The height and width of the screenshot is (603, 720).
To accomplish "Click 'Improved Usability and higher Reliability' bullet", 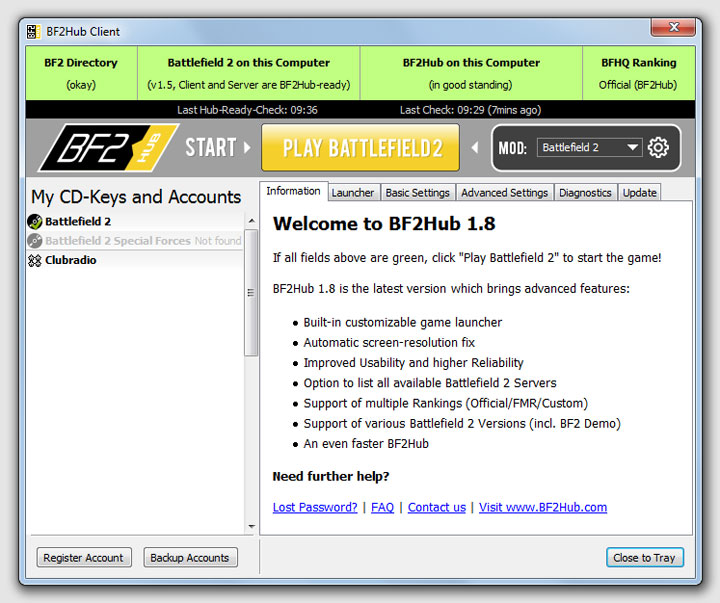I will pyautogui.click(x=413, y=363).
